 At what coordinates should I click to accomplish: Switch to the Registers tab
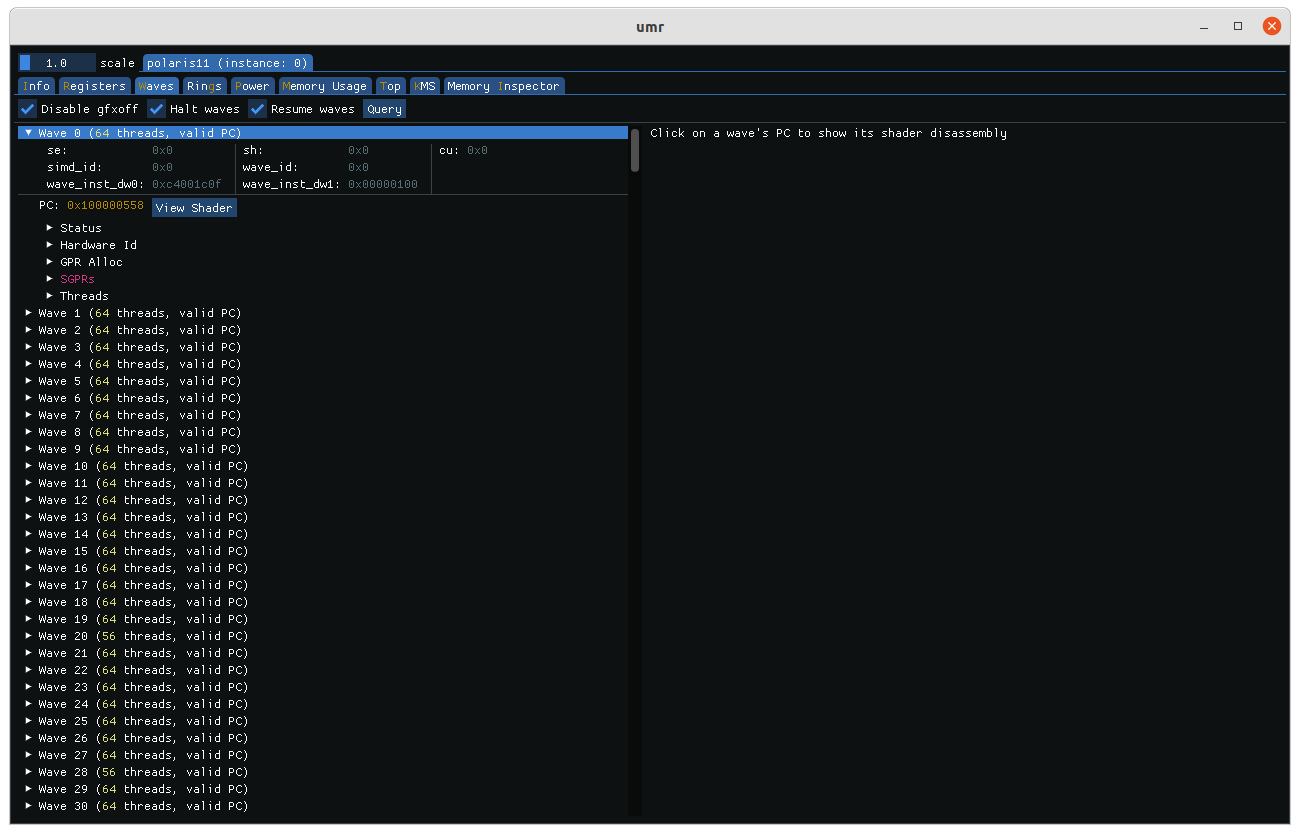pos(94,86)
